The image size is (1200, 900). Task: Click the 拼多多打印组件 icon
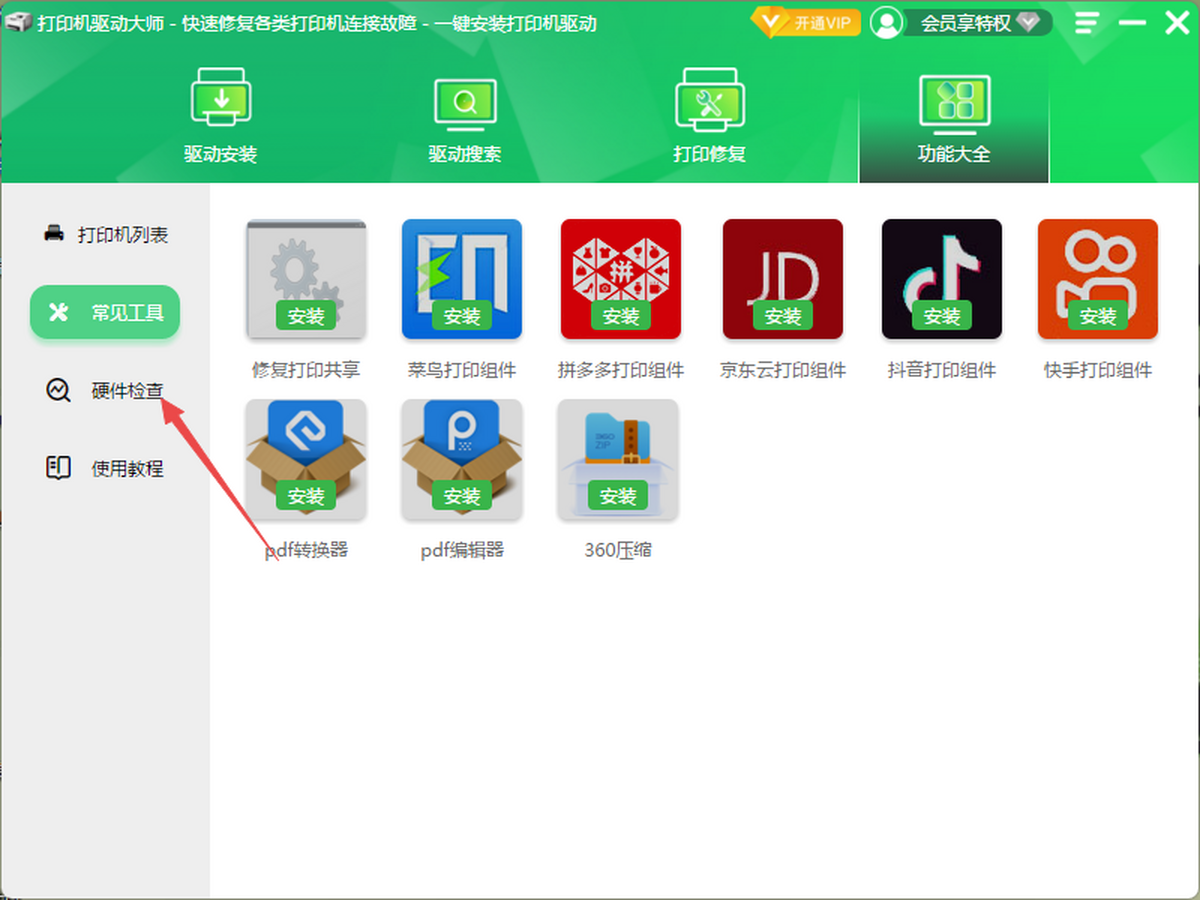pos(620,279)
